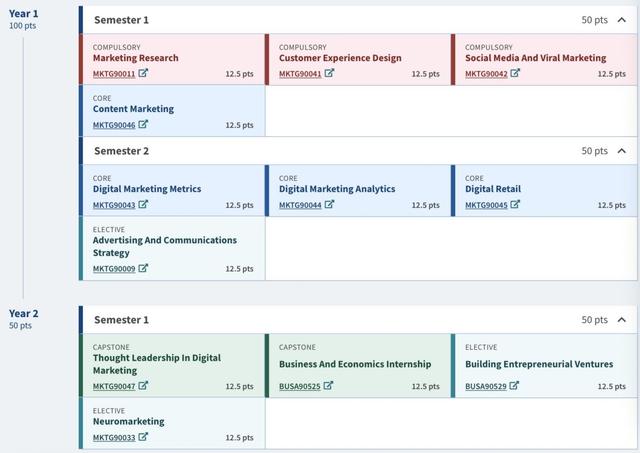Screen dimensions: 640x453
Task: Click external link icon beside MKTG90043
Action: [x=143, y=204]
